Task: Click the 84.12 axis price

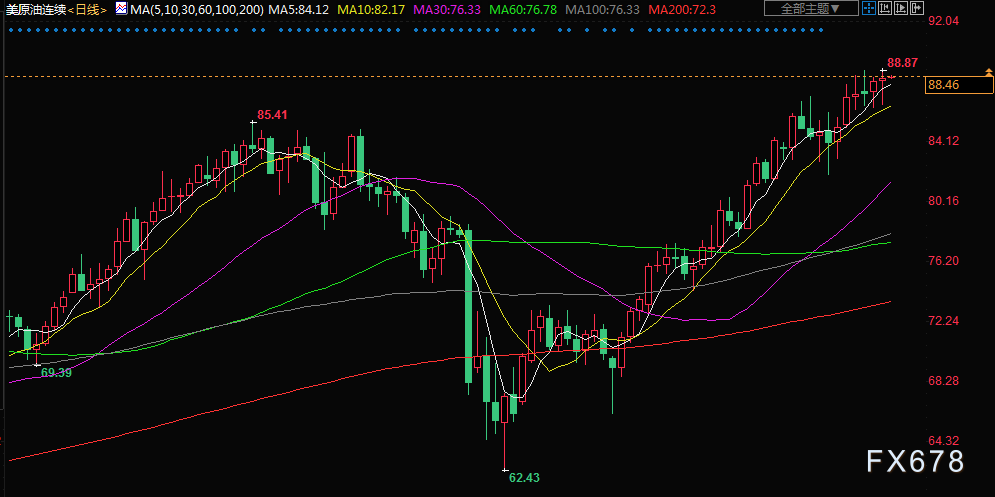Action: pyautogui.click(x=943, y=141)
